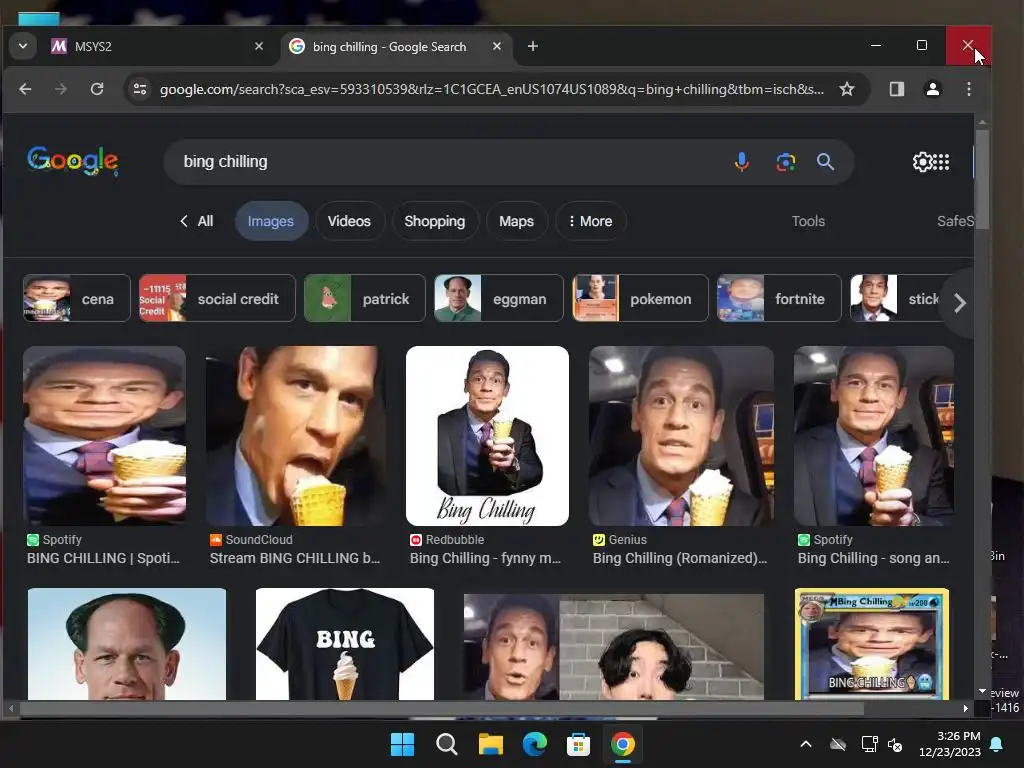The height and width of the screenshot is (768, 1024).
Task: Filter images by social credit chip
Action: pos(217,298)
